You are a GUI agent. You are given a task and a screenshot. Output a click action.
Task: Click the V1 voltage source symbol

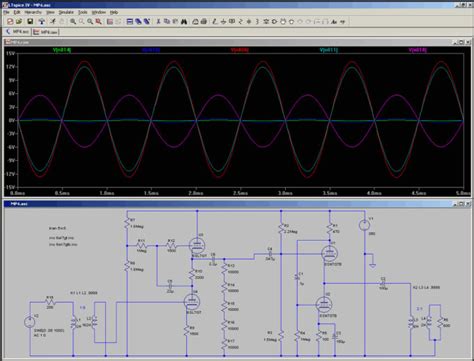coord(365,225)
